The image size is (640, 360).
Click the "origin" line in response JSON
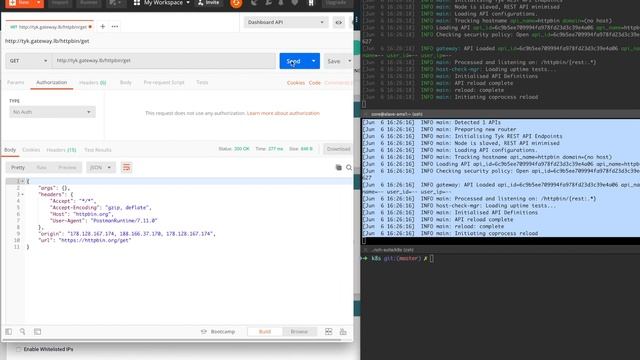[x=127, y=234]
